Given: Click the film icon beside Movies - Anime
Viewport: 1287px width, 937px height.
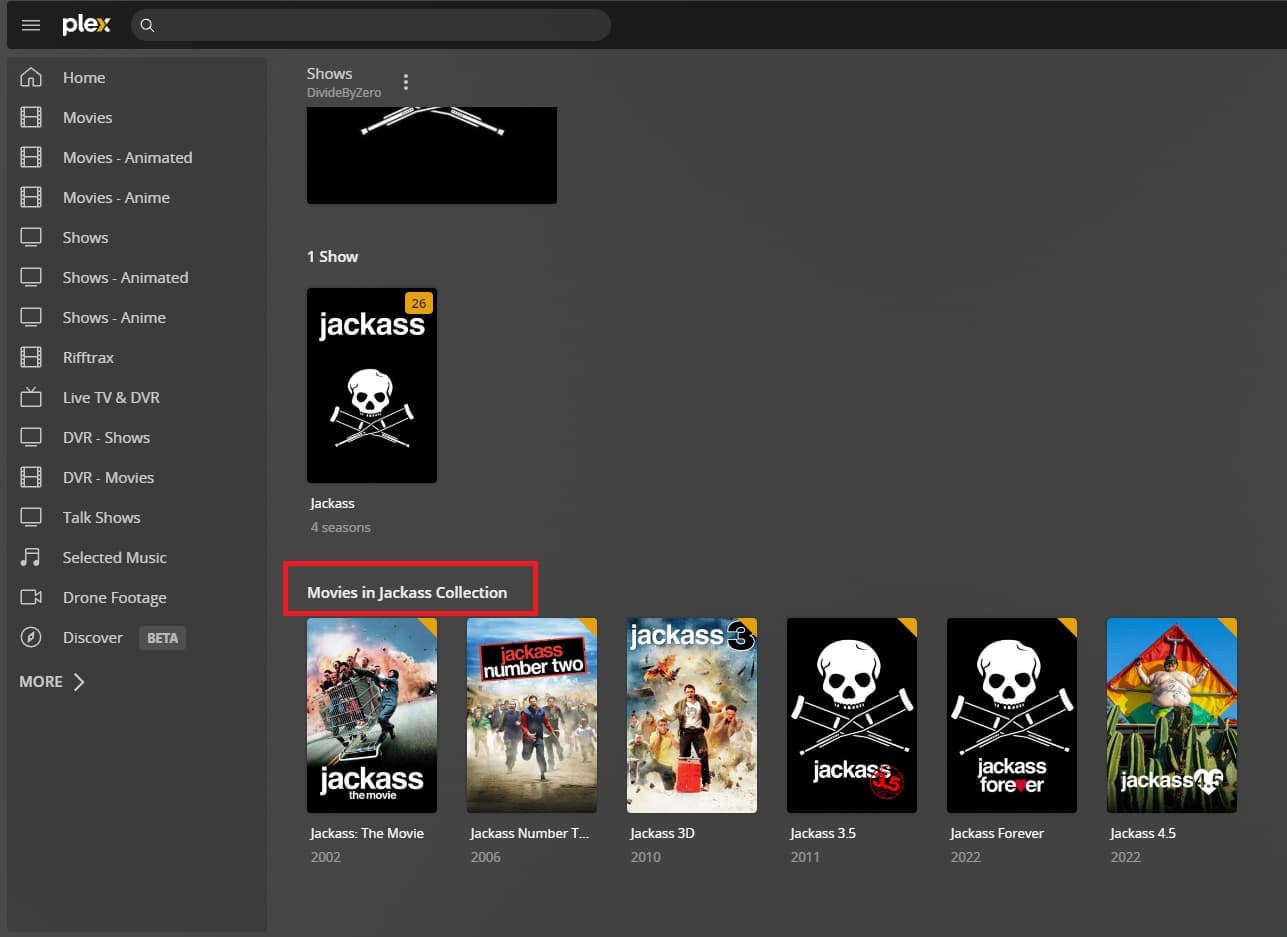Looking at the screenshot, I should click(x=31, y=197).
